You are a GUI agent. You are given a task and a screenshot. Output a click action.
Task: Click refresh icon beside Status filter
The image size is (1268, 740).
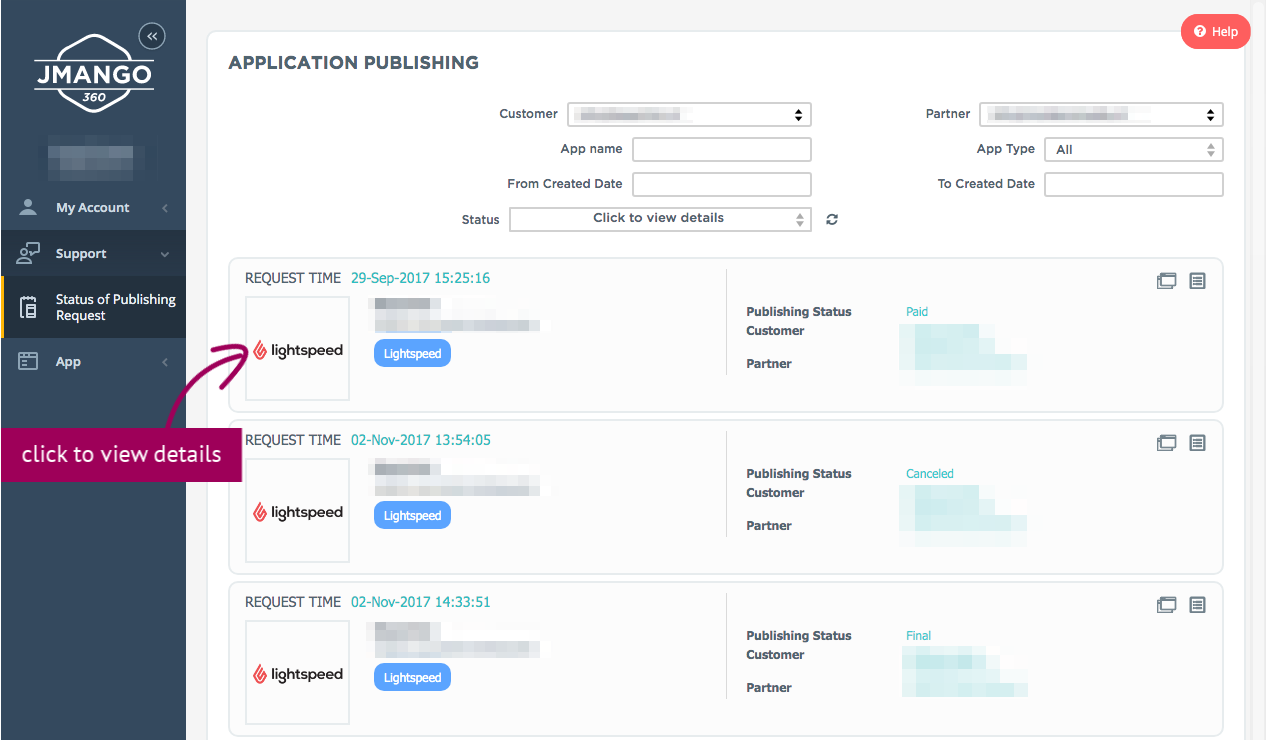832,219
